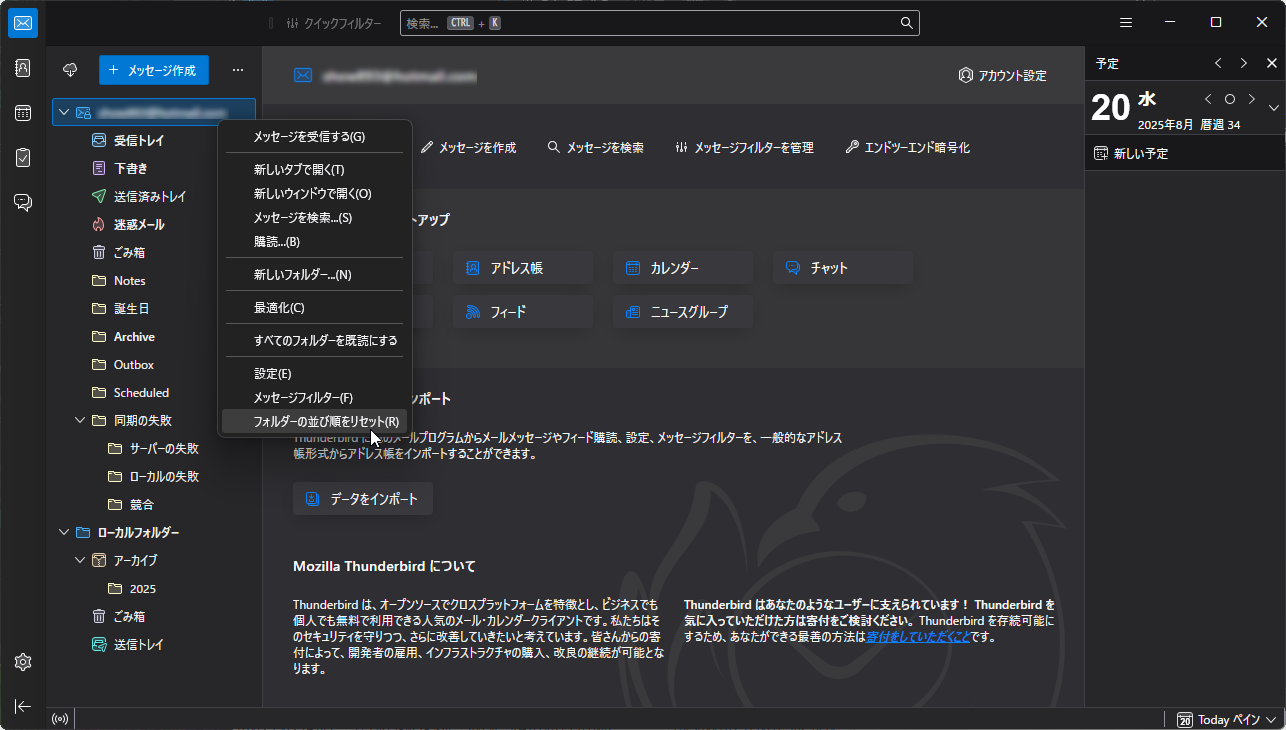Open Thunderbird Settings via the gear icon

pos(22,661)
